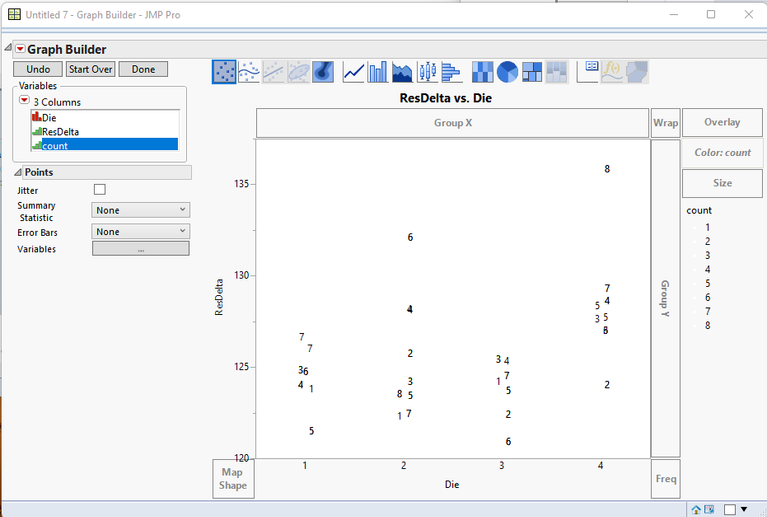
Task: Open the 3 Columns red triangle menu
Action: point(24,100)
